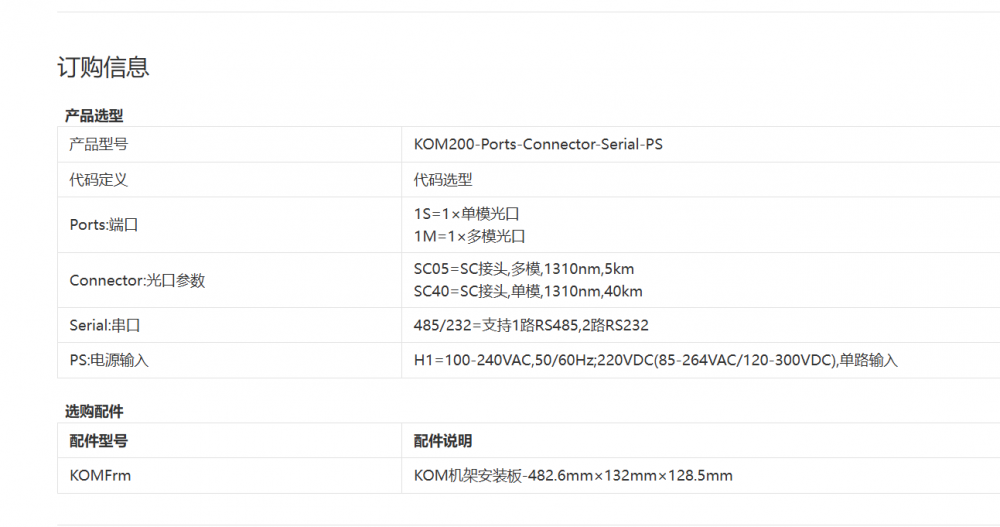Click the 配件说明 column header
Screen dimensions: 1000x527
443,440
